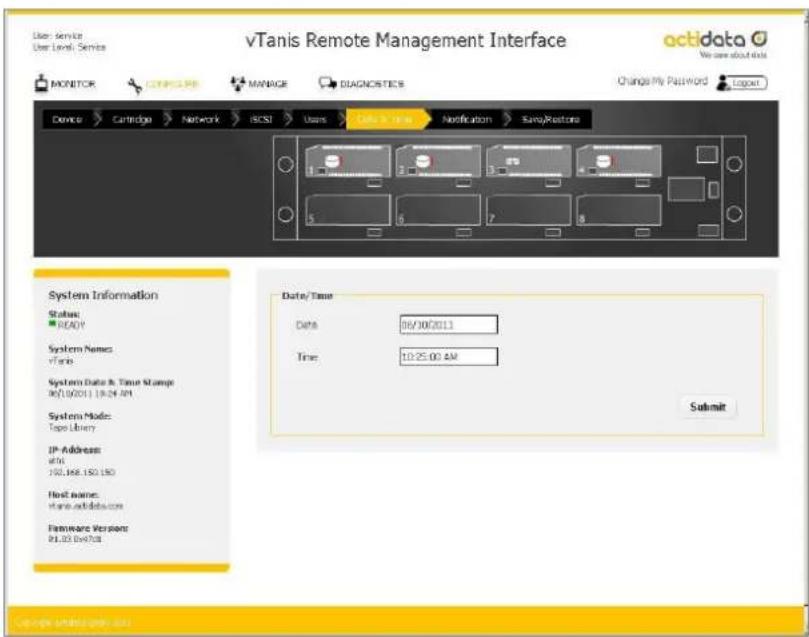Click the Diagnostics chat icon
This screenshot has width=809, height=637.
coord(327,83)
